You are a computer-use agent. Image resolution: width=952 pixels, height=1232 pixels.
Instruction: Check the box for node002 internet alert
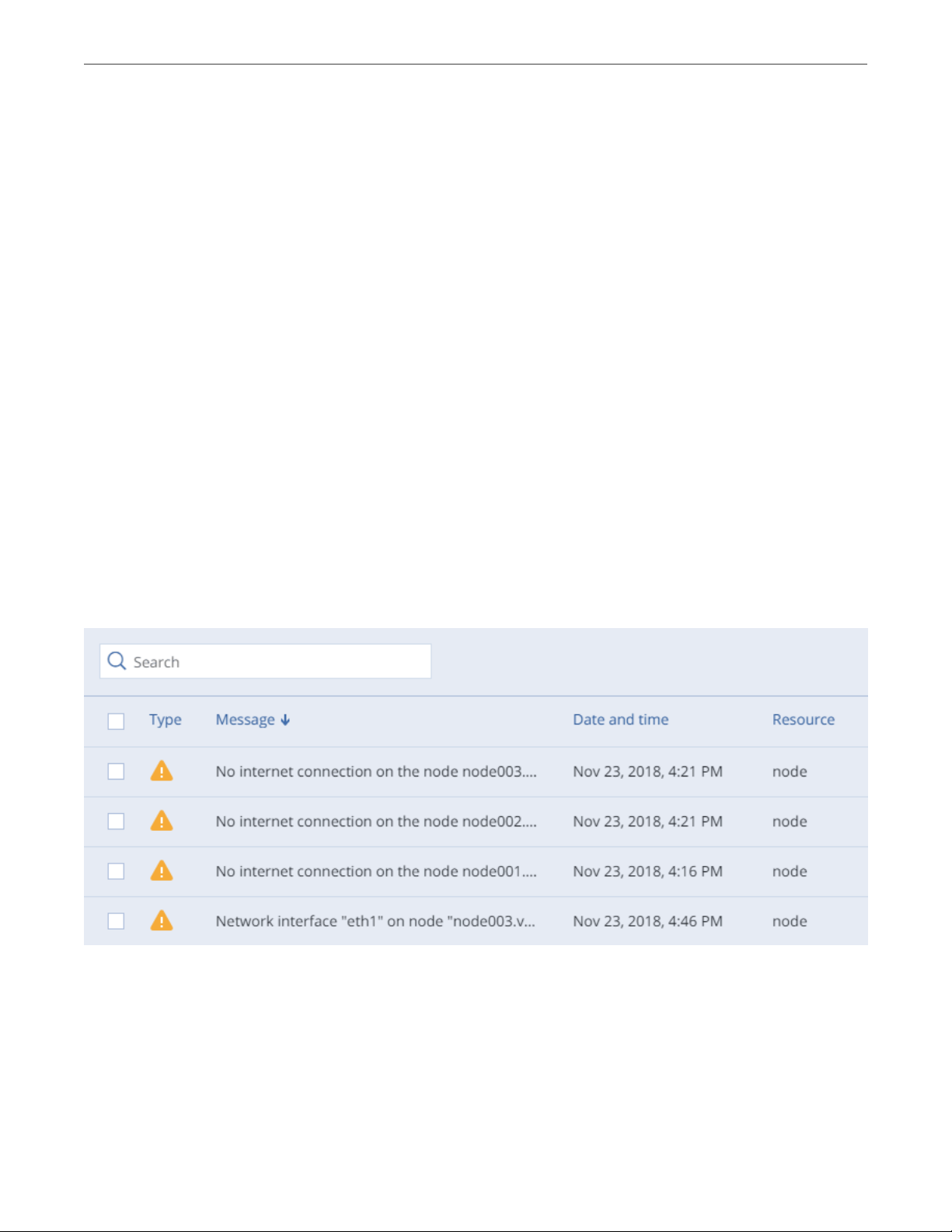pos(116,822)
